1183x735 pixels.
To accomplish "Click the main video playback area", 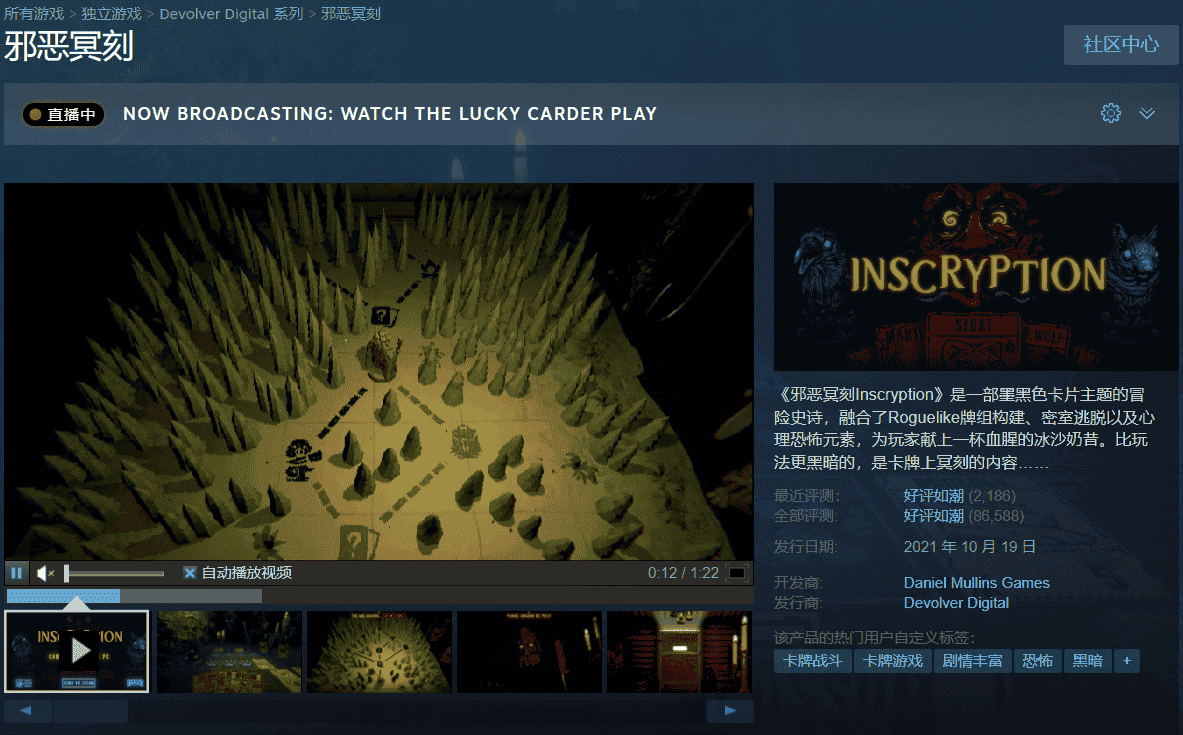I will (x=379, y=372).
